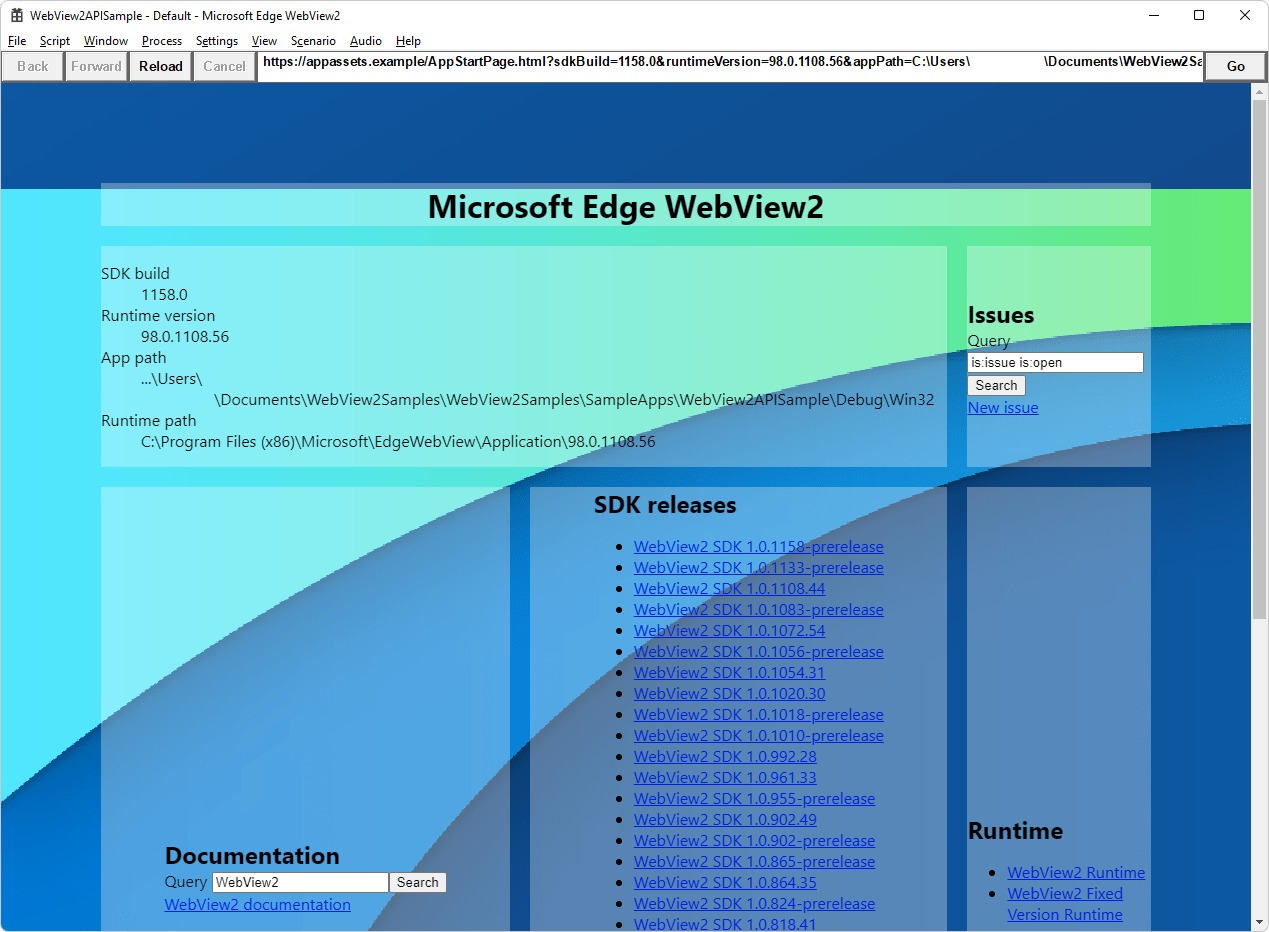This screenshot has width=1269, height=932.
Task: Click the Search button in the Issues panel
Action: click(996, 385)
